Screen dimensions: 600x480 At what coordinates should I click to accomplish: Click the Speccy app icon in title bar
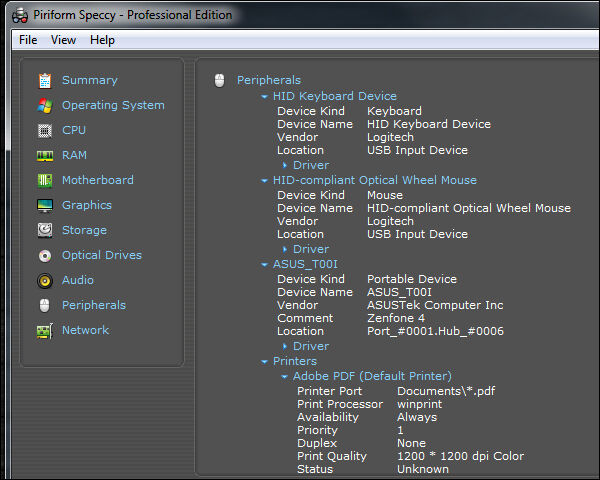tap(20, 15)
